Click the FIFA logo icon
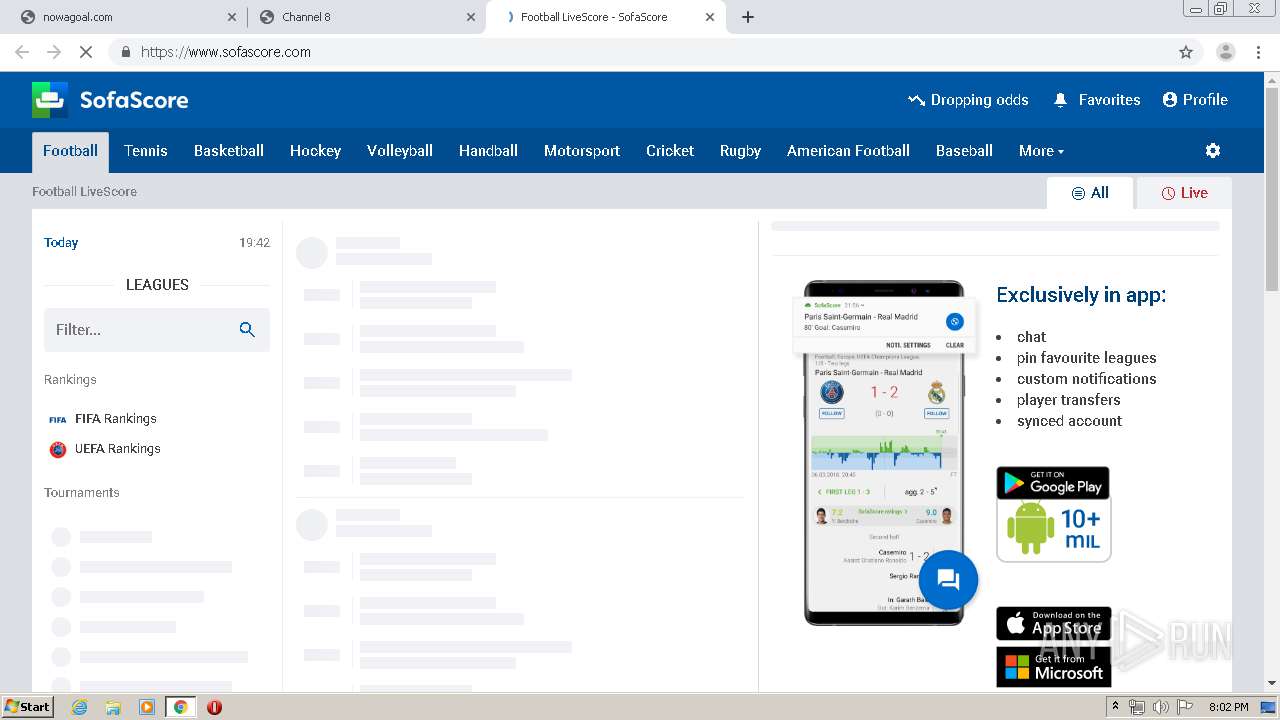The image size is (1280, 720). (x=58, y=420)
